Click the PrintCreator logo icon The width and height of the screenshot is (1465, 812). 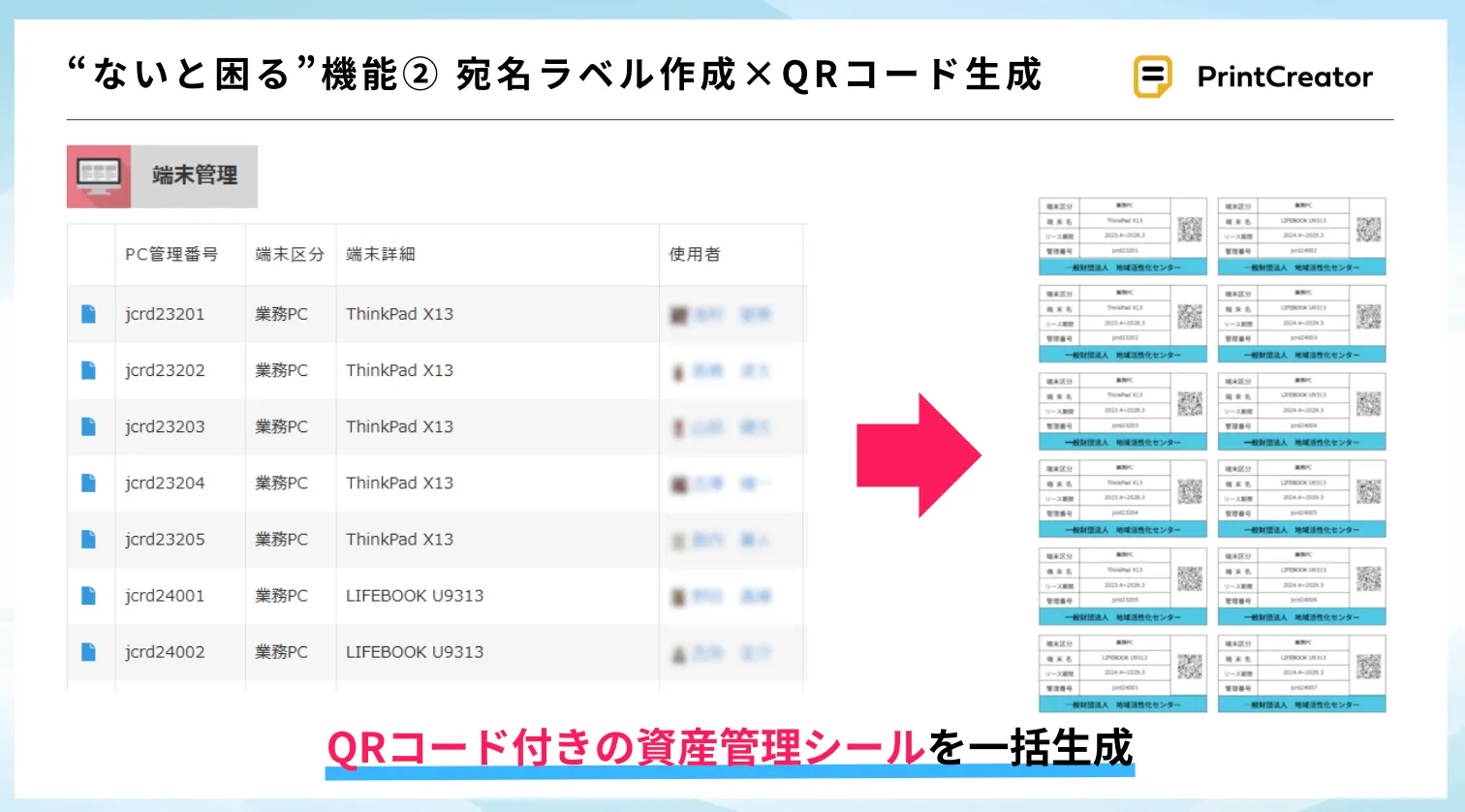coord(1152,77)
